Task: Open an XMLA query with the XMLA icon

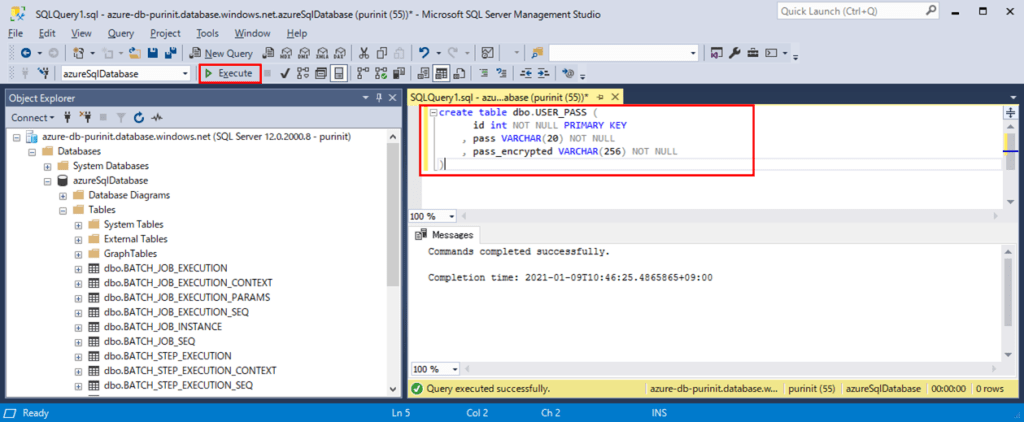Action: click(x=321, y=54)
